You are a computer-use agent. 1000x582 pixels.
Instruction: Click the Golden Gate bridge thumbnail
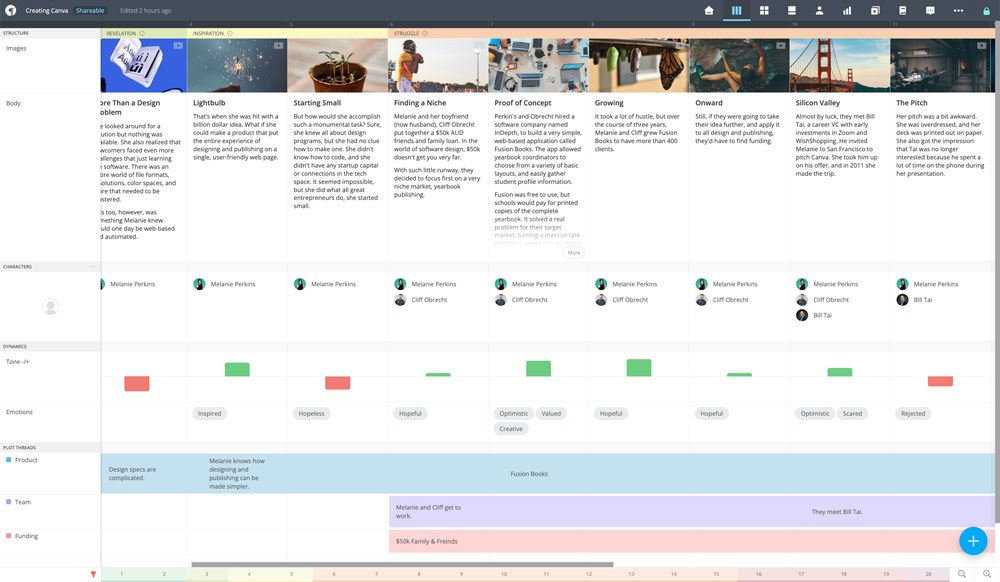(839, 65)
